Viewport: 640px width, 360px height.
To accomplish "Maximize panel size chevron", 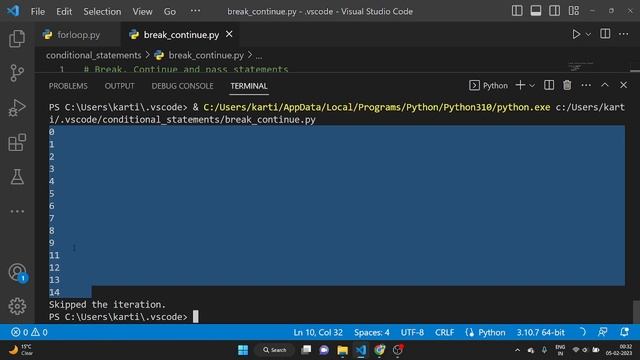I will click(604, 85).
